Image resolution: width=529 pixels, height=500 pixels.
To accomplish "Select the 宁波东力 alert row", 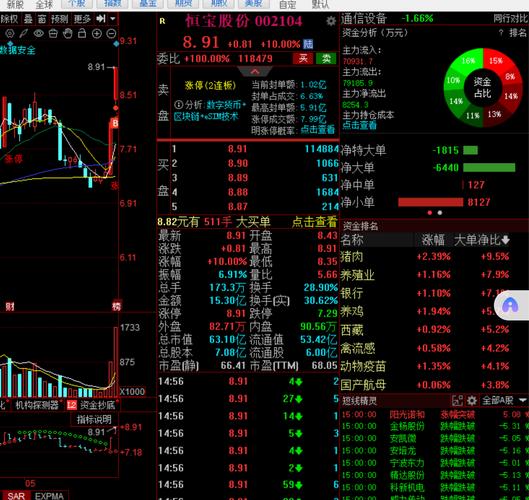I will point(435,463).
